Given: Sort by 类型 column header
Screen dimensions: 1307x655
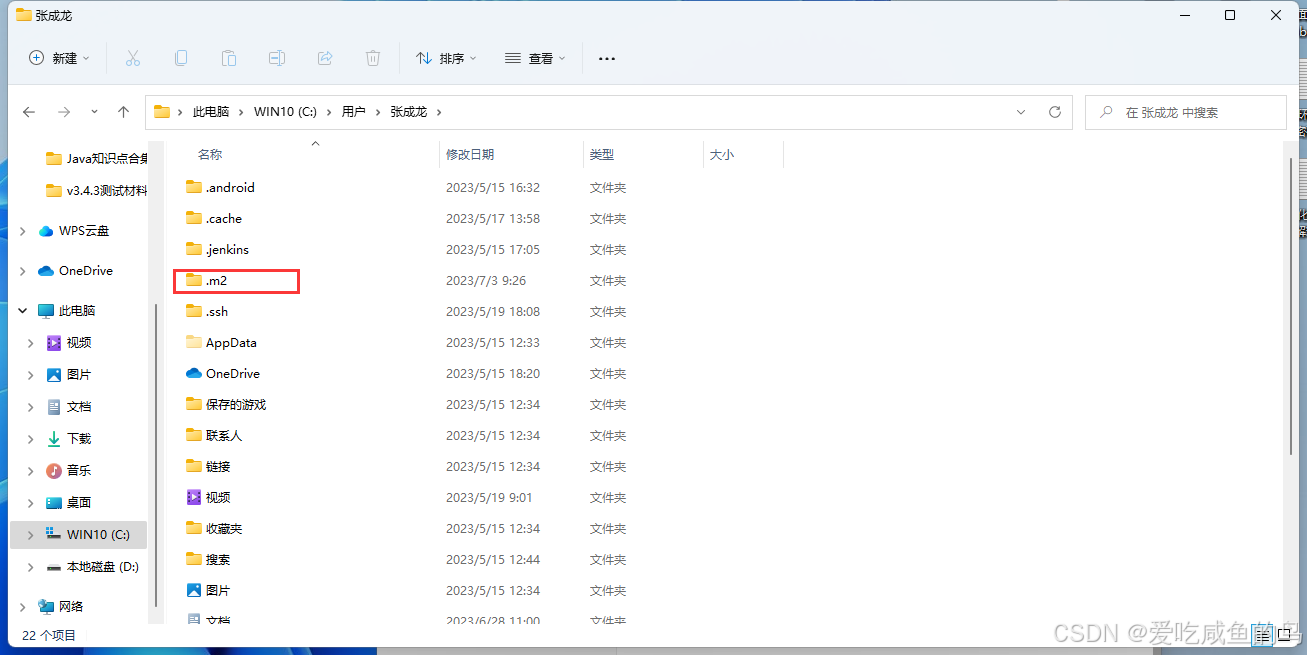Looking at the screenshot, I should [x=602, y=155].
